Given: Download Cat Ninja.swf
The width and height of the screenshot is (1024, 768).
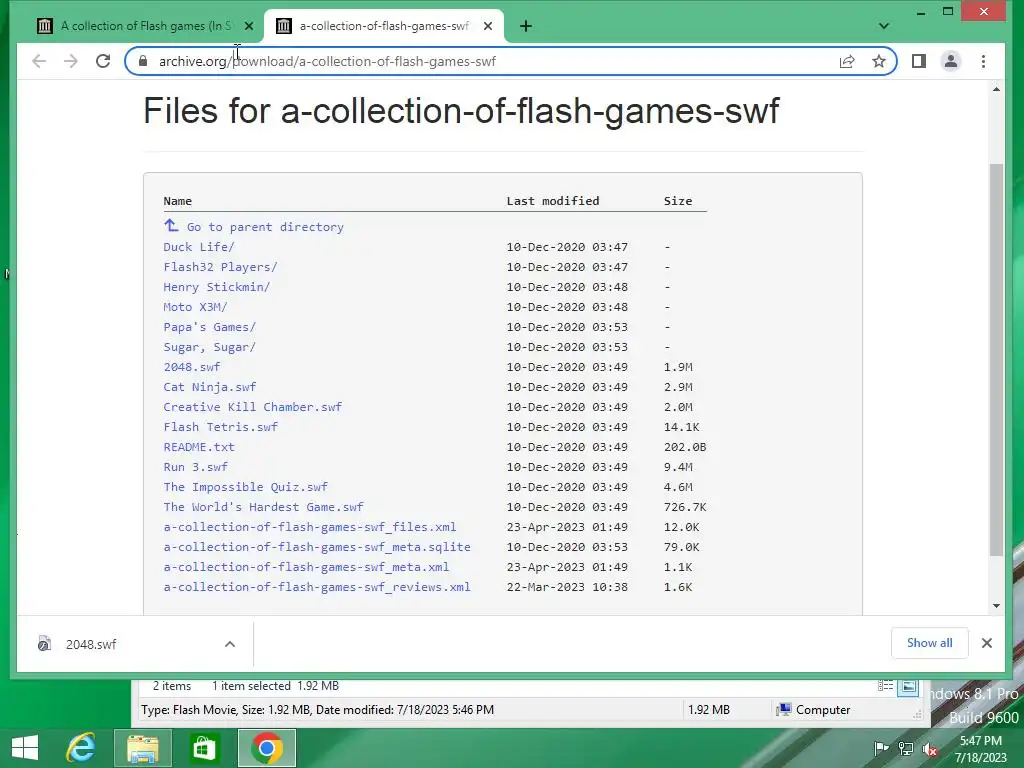Looking at the screenshot, I should (210, 387).
